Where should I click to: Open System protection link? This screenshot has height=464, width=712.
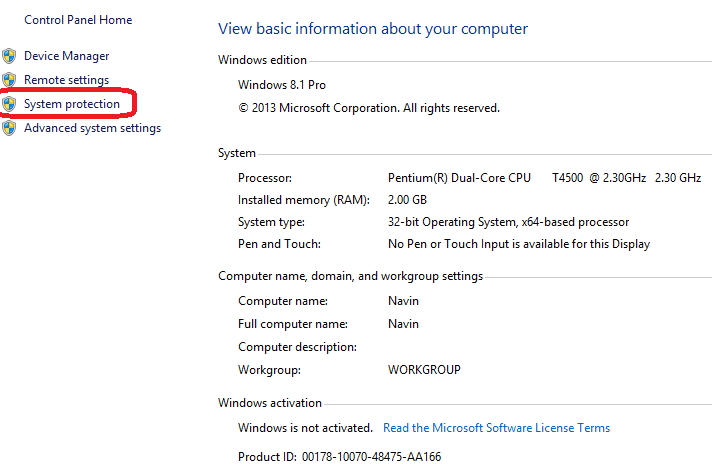72,104
